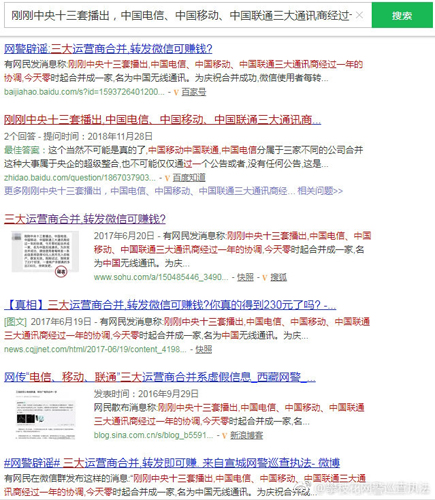435x500 pixels.
Task: Open the Sohu result 三大运营商合并 title
Action: [85, 219]
